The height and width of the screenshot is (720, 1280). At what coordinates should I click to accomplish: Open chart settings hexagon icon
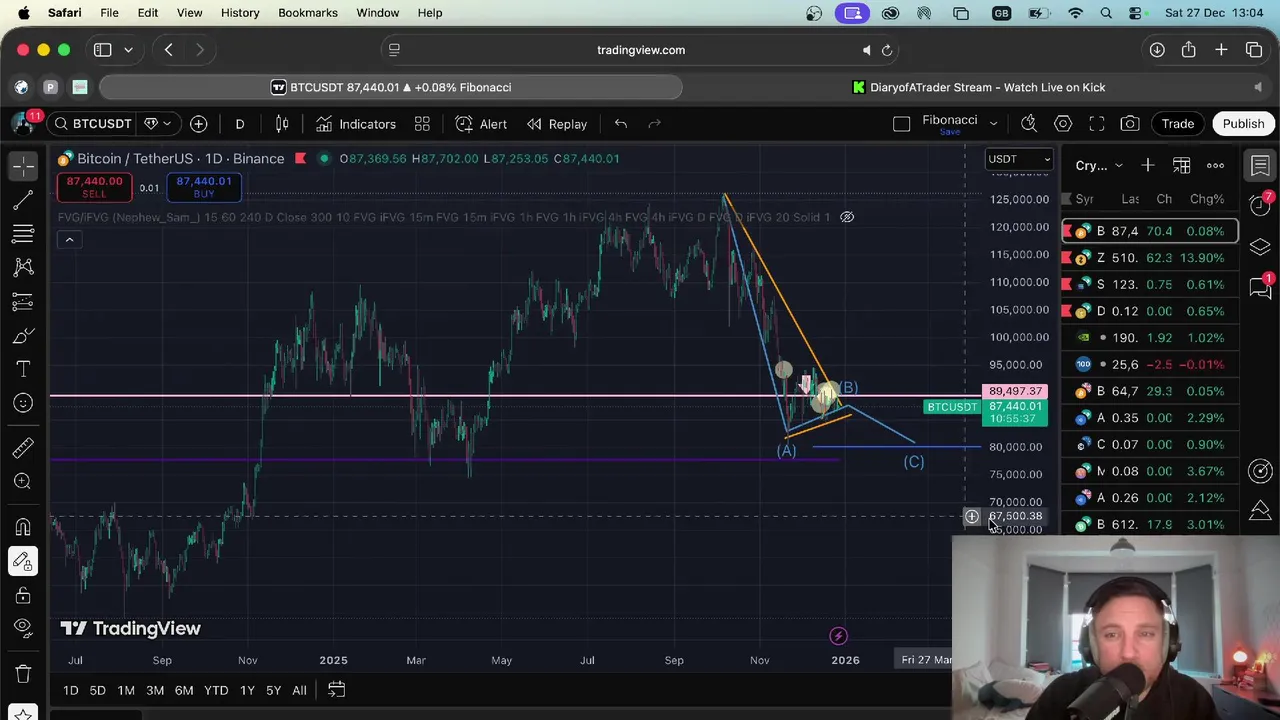point(1063,124)
